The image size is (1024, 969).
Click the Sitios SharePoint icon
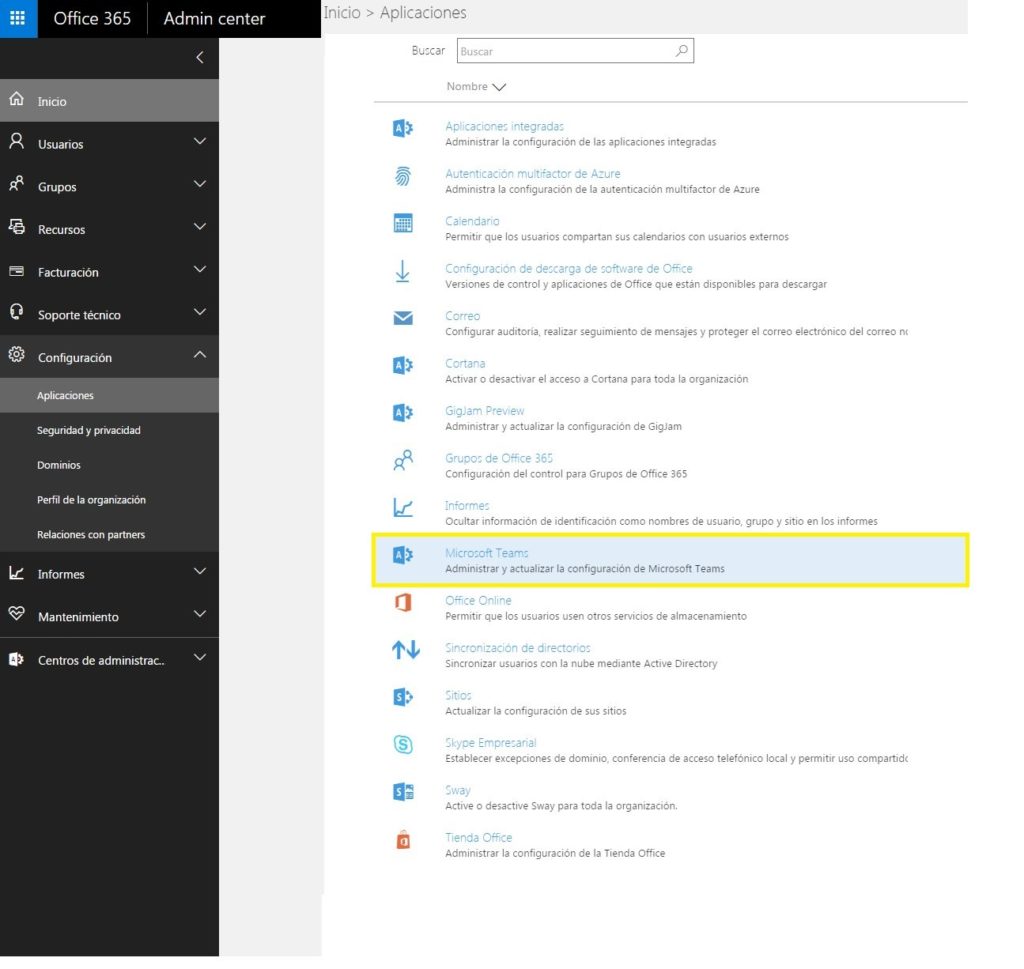(403, 697)
